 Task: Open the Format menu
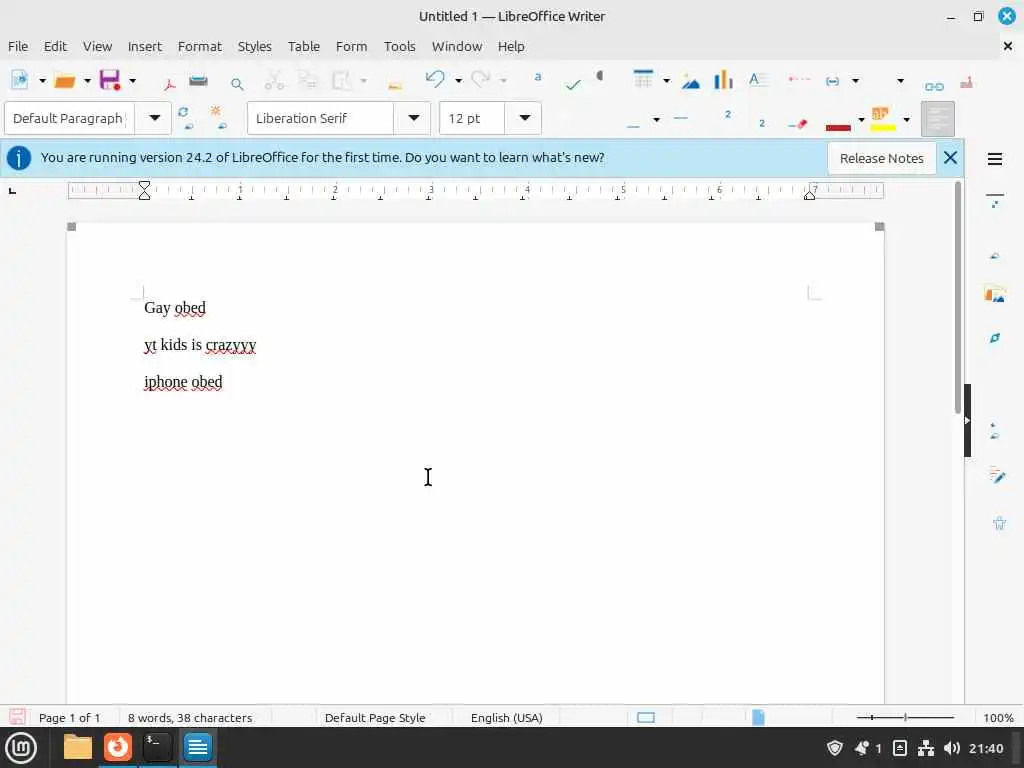[199, 46]
